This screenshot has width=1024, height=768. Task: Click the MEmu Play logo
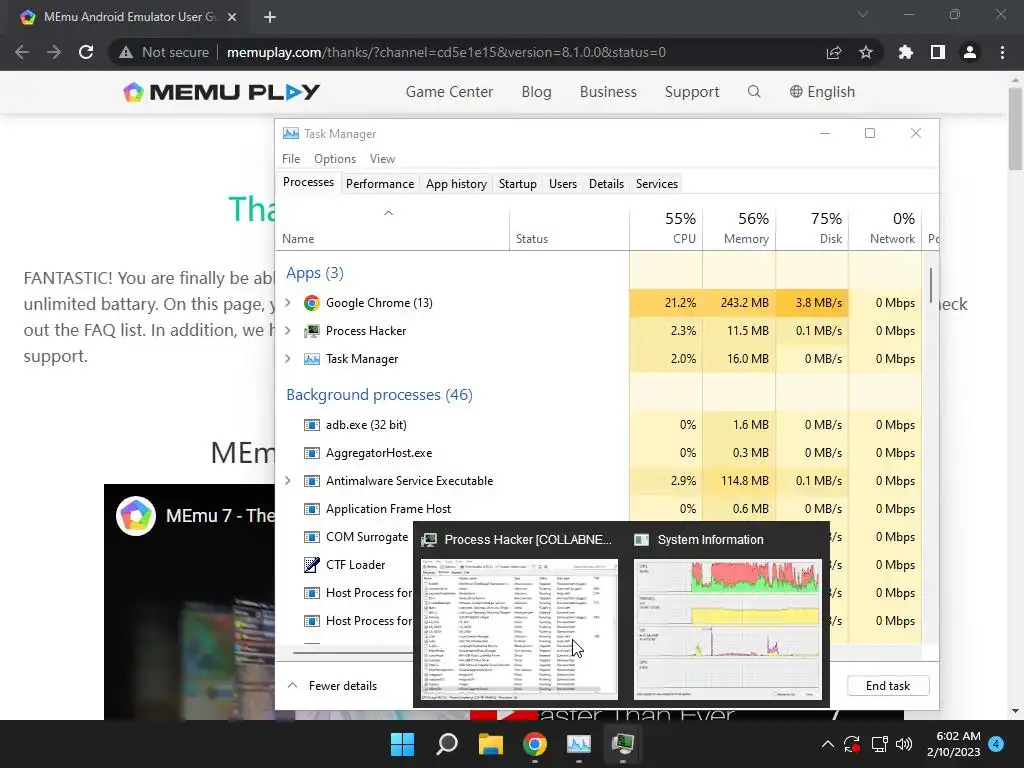click(x=221, y=92)
